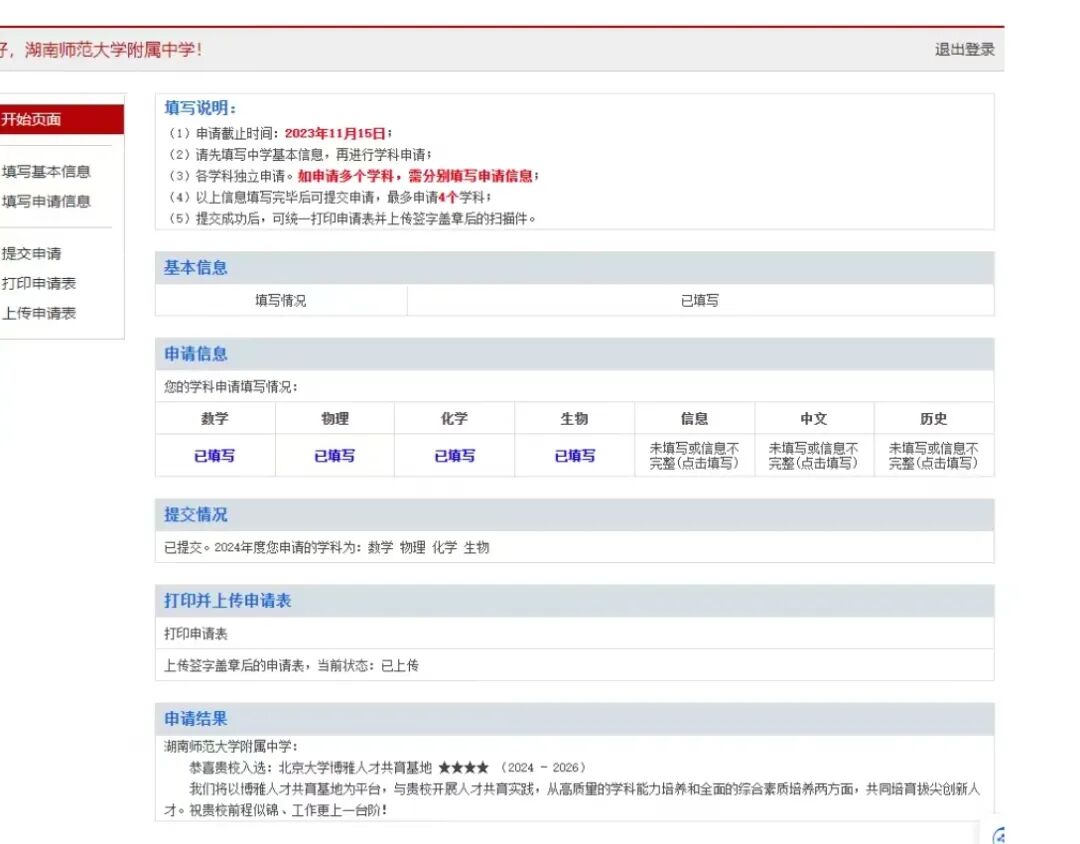Click 未填写或信息不完整 under 中文
The height and width of the screenshot is (844, 1080).
coord(813,455)
